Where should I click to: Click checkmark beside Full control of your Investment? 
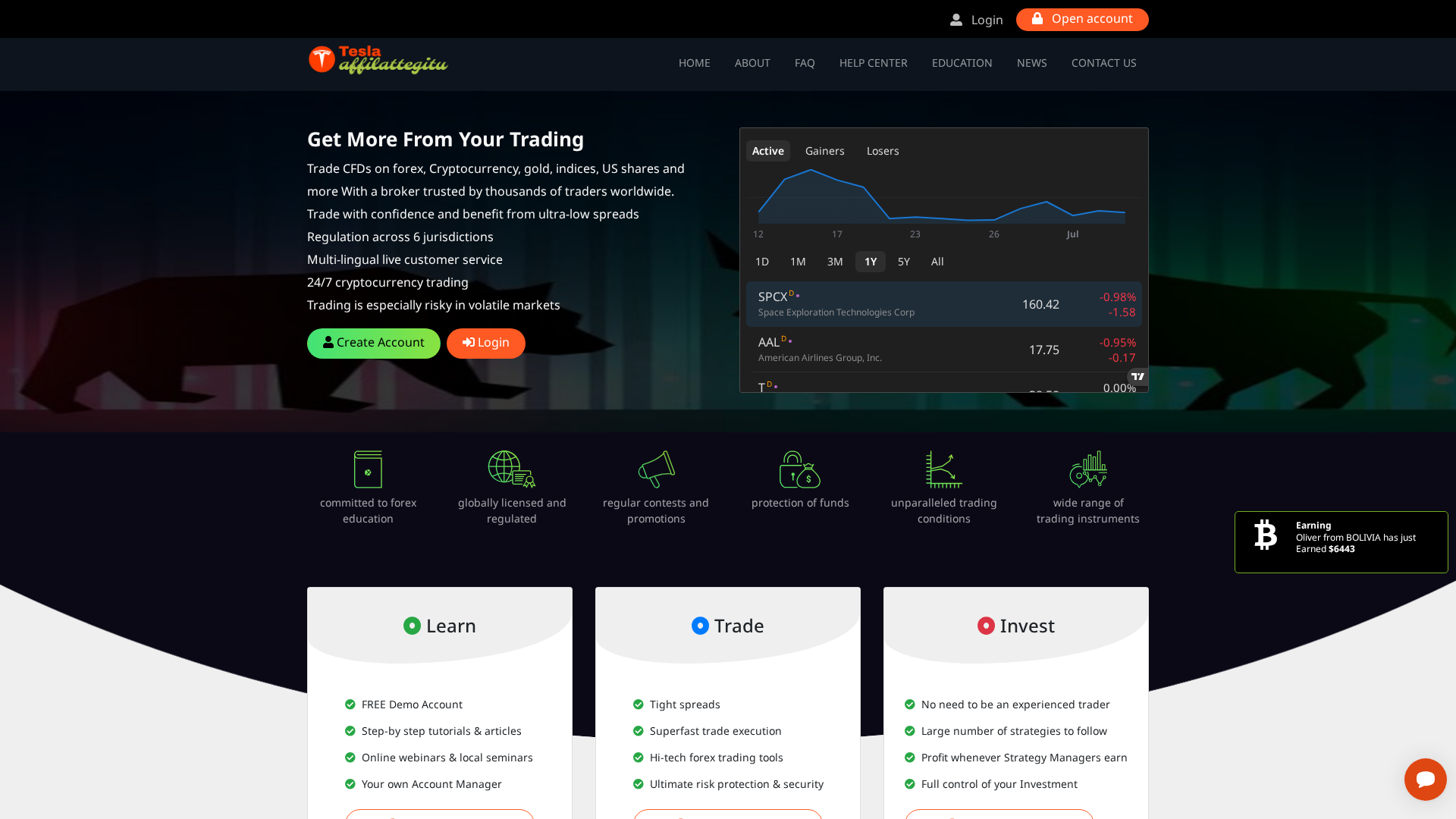point(910,784)
